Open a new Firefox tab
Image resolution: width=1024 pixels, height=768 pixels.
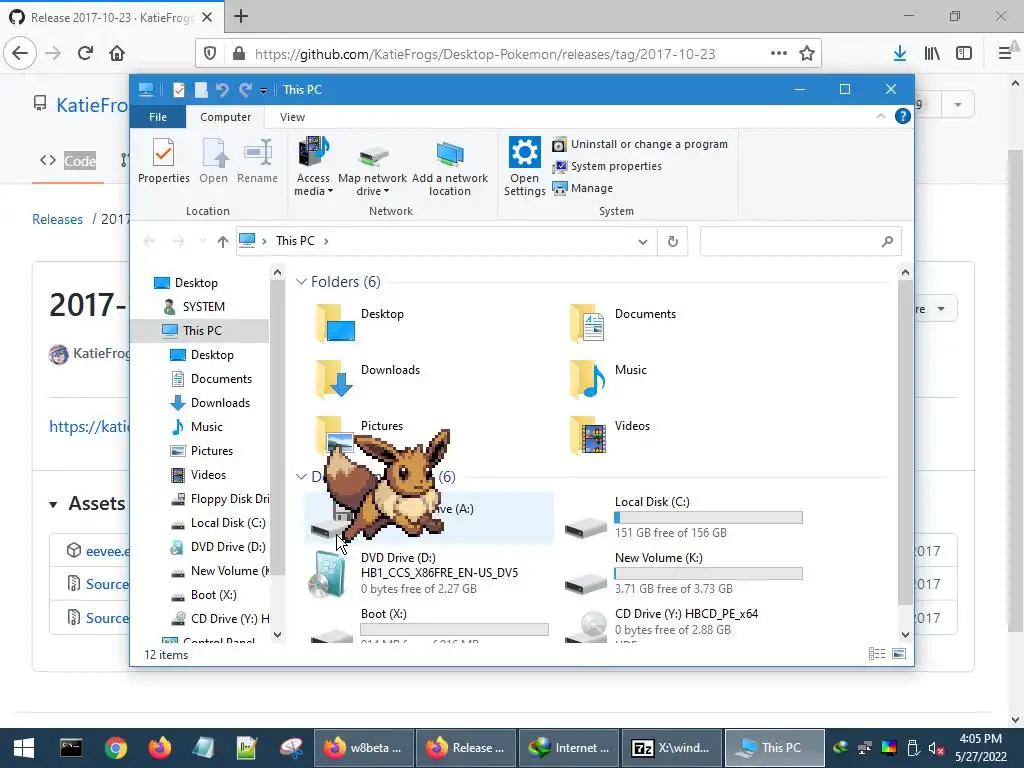coord(241,16)
